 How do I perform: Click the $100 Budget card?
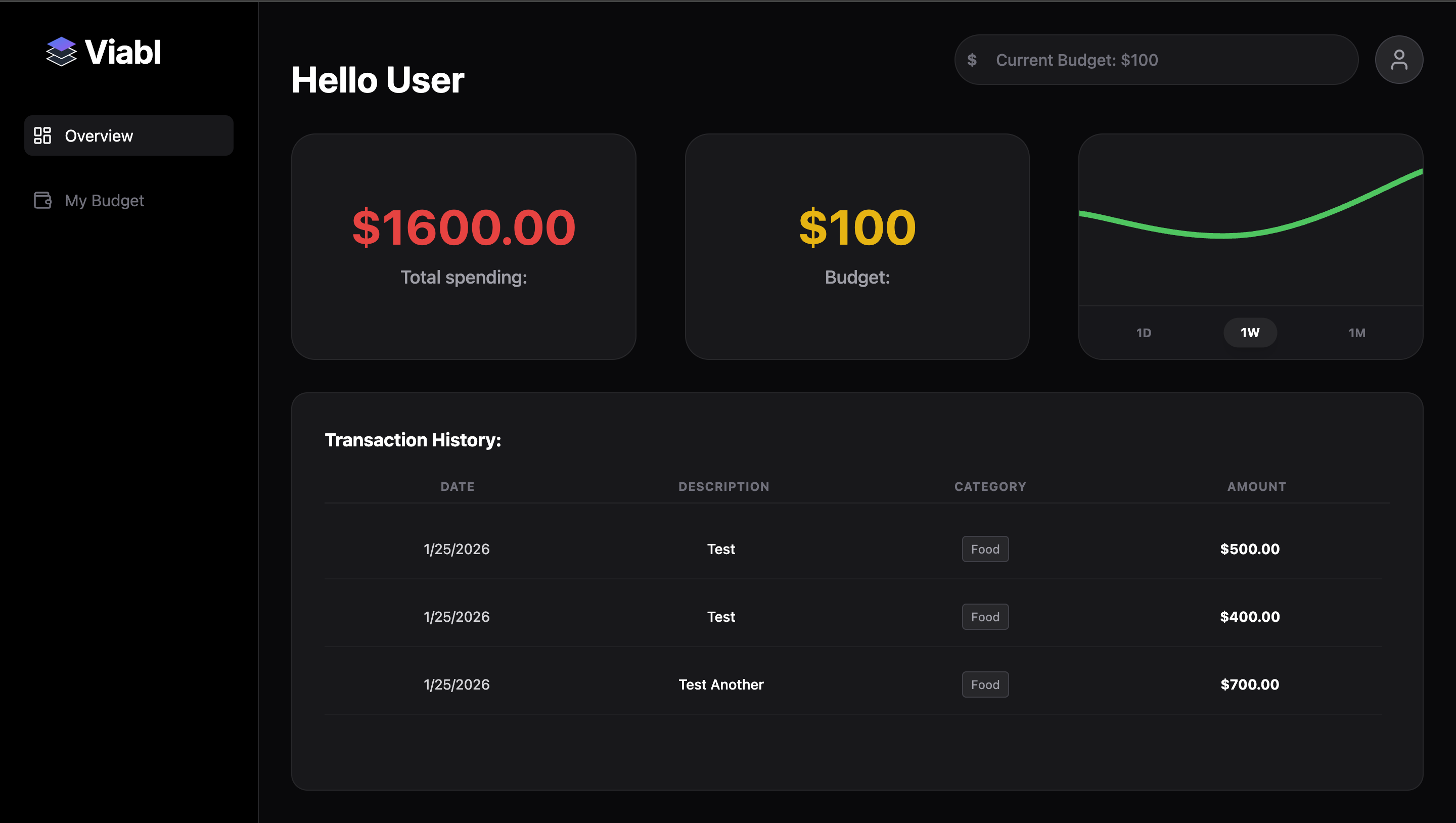point(857,246)
